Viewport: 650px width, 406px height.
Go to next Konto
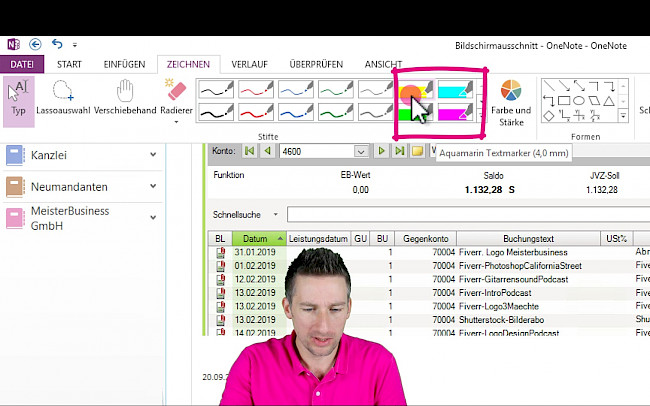click(x=381, y=151)
